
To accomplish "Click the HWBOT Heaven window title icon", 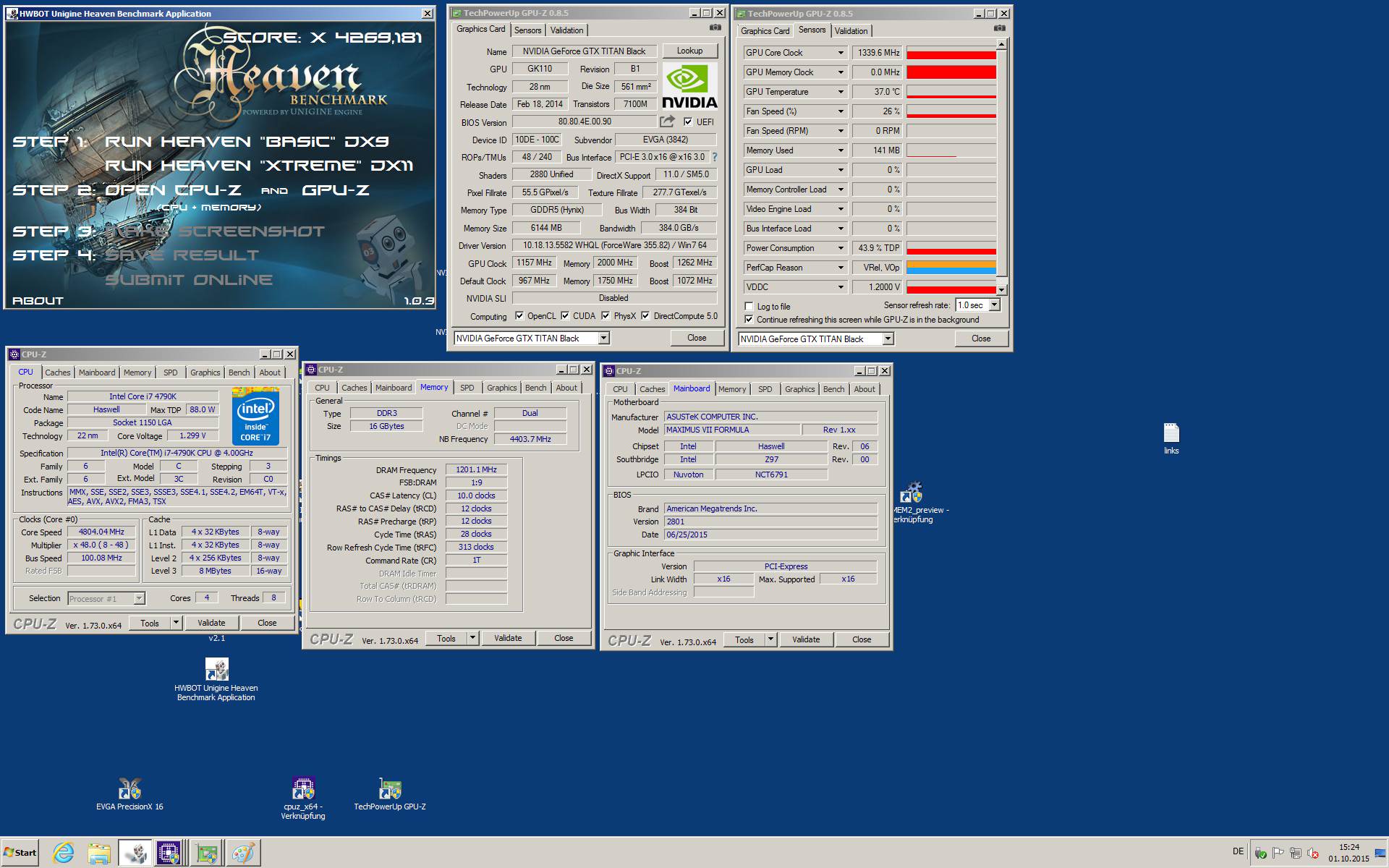I will pos(12,13).
